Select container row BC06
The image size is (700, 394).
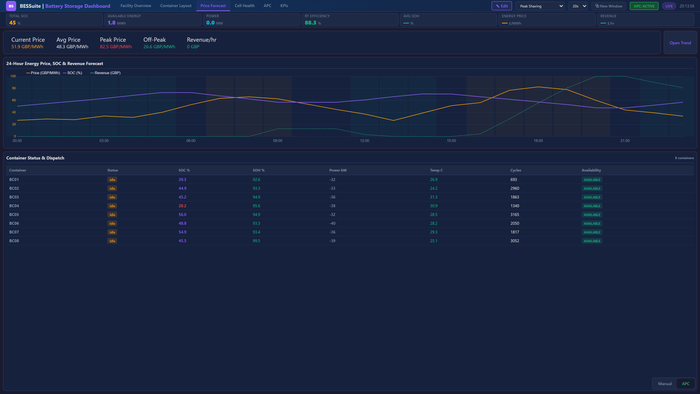[x=350, y=224]
